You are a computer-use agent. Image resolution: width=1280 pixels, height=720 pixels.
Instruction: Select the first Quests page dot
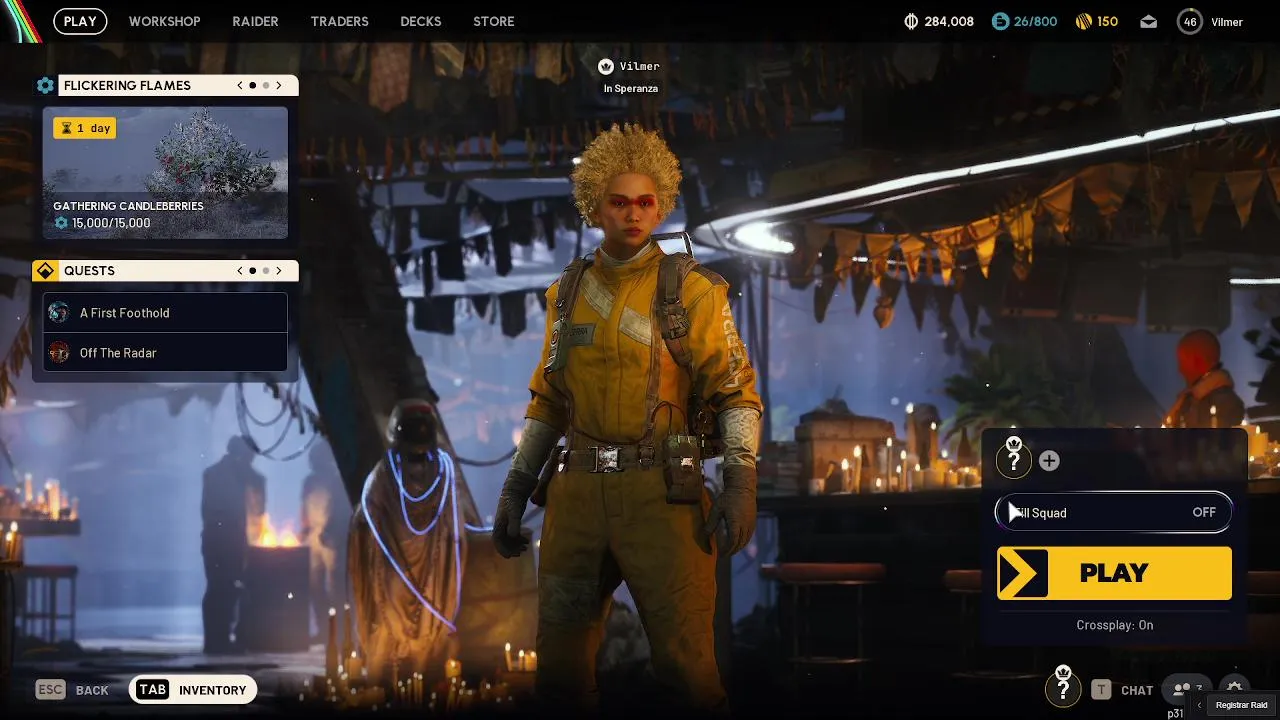pos(253,271)
